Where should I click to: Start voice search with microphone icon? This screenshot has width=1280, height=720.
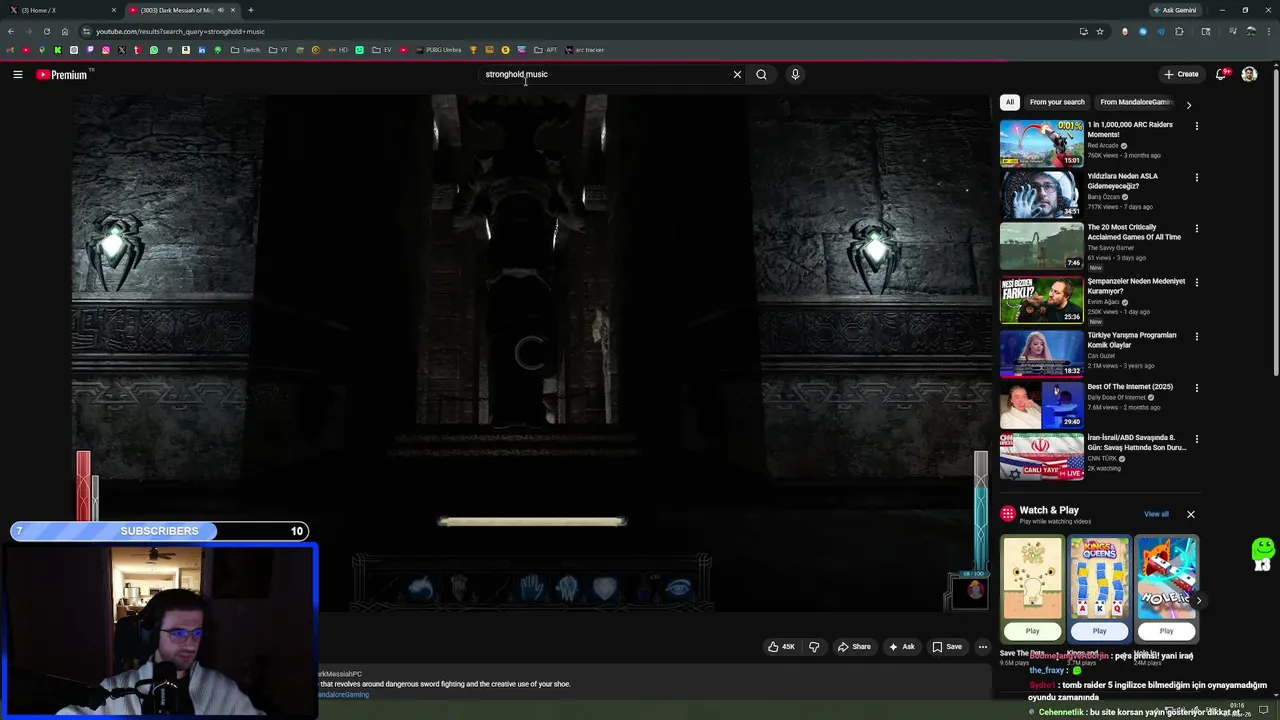click(x=795, y=74)
